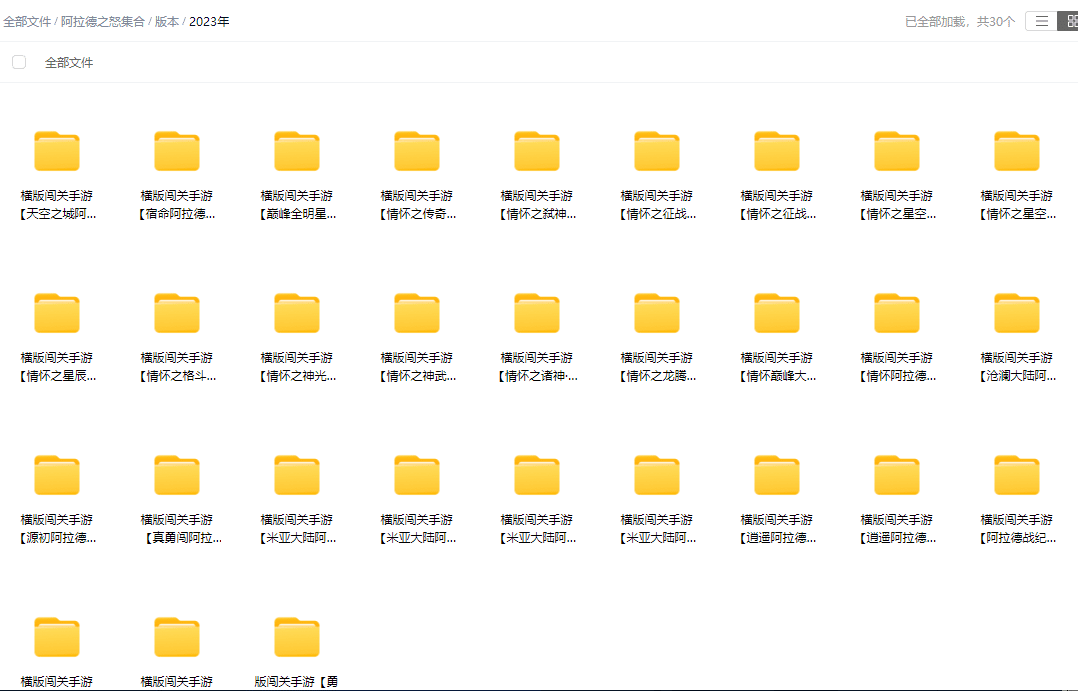This screenshot has width=1078, height=691.
Task: Go back to 版本 breadcrumb level
Action: [x=166, y=21]
